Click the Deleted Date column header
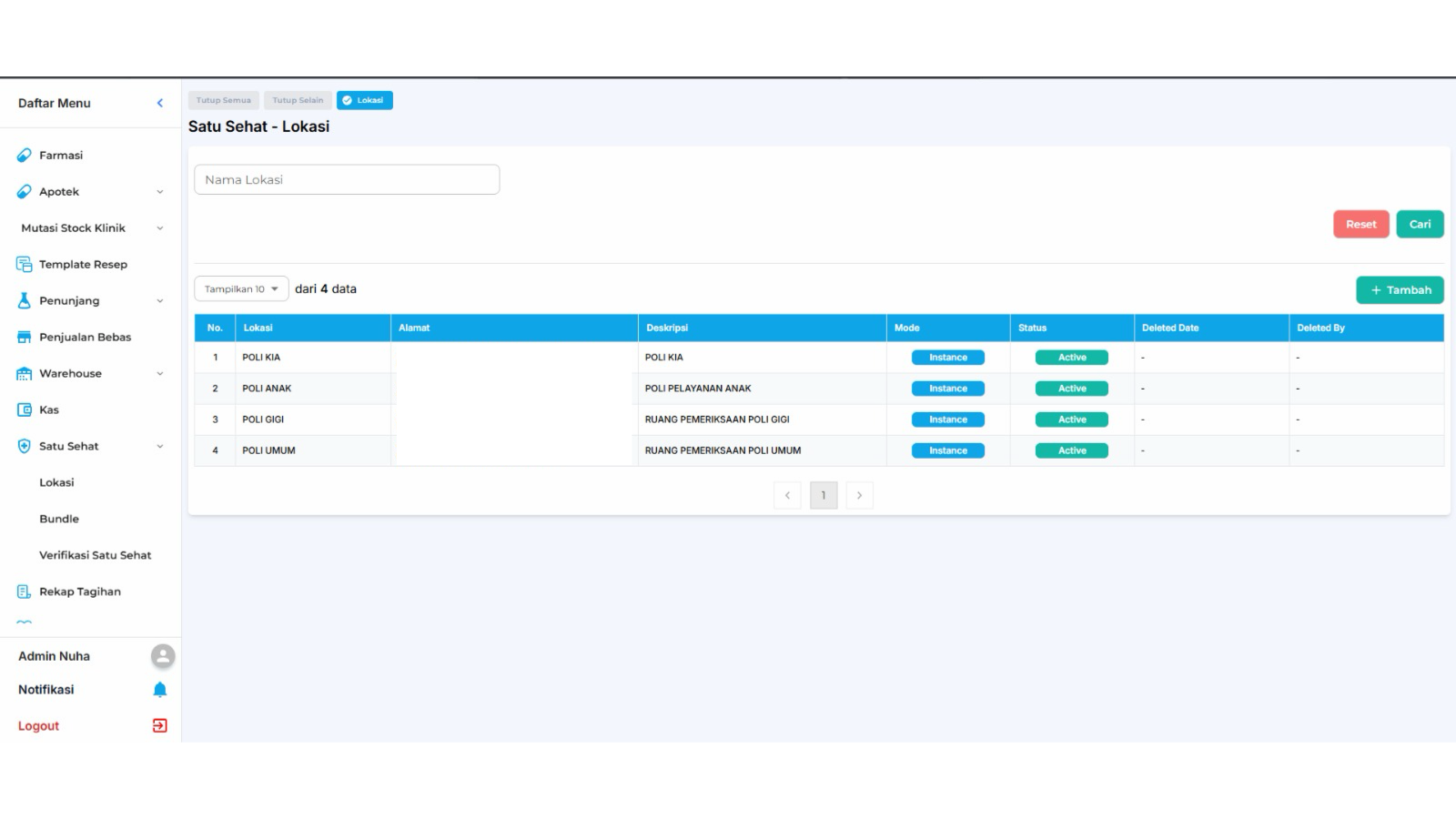The image size is (1456, 819). click(x=1211, y=329)
